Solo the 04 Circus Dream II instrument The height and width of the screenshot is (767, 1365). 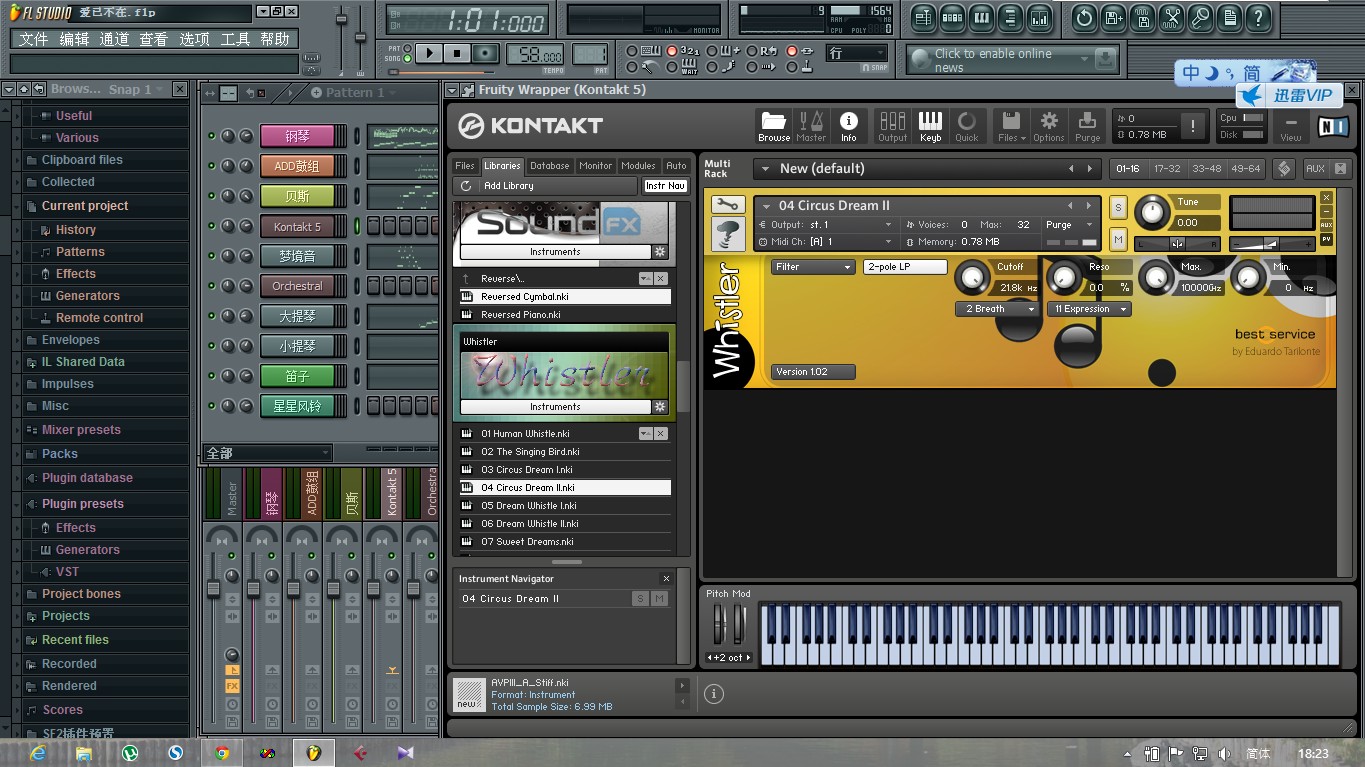click(x=1118, y=208)
